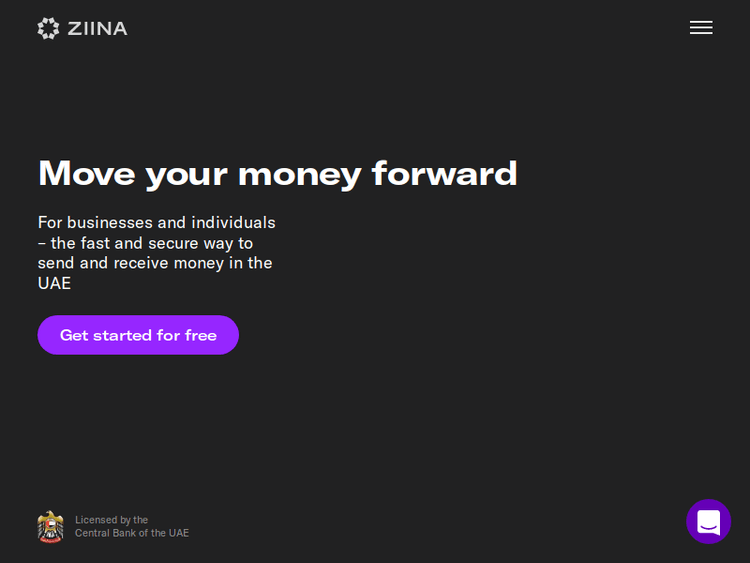The width and height of the screenshot is (750, 563).
Task: Click the word 'individuals' in the tagline
Action: pyautogui.click(x=233, y=222)
